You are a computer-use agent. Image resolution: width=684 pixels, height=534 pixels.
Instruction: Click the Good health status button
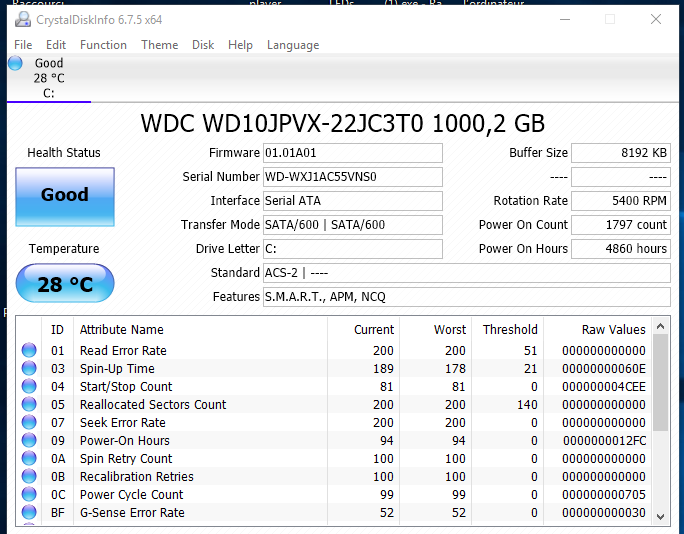65,197
